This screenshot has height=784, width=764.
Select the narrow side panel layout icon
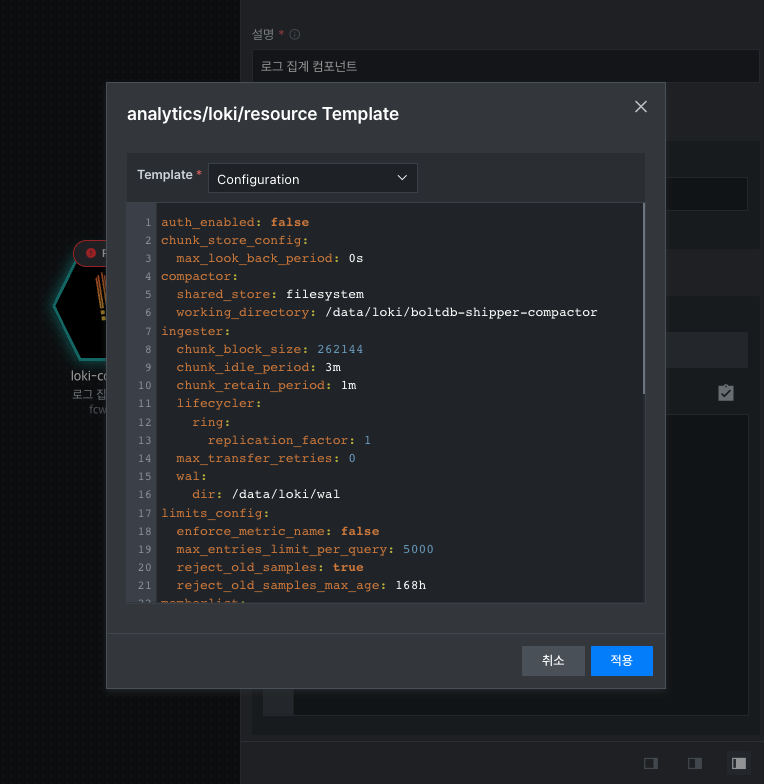(650, 763)
